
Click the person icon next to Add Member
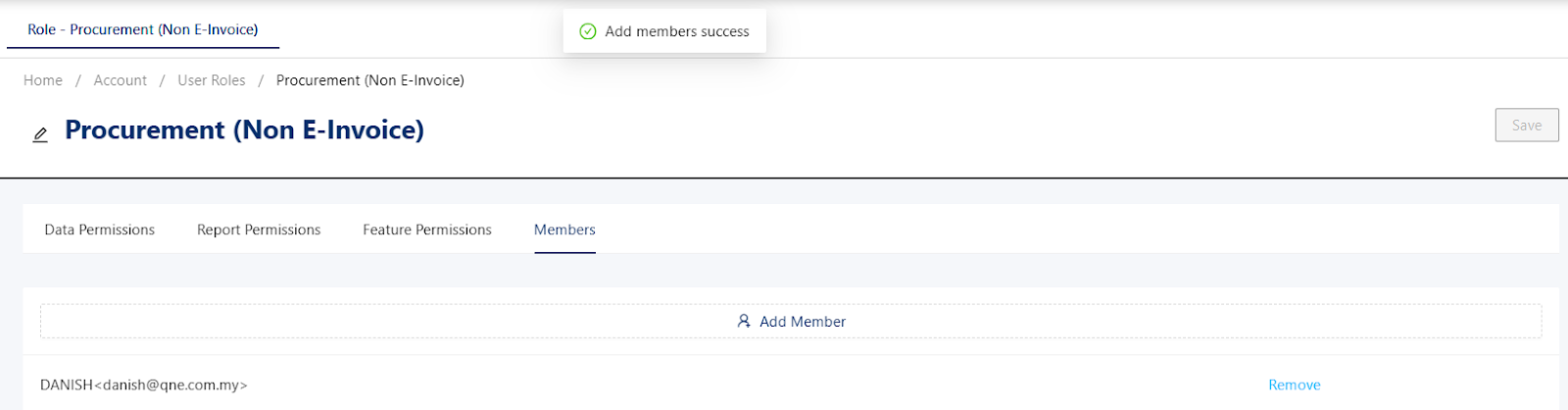pos(744,321)
